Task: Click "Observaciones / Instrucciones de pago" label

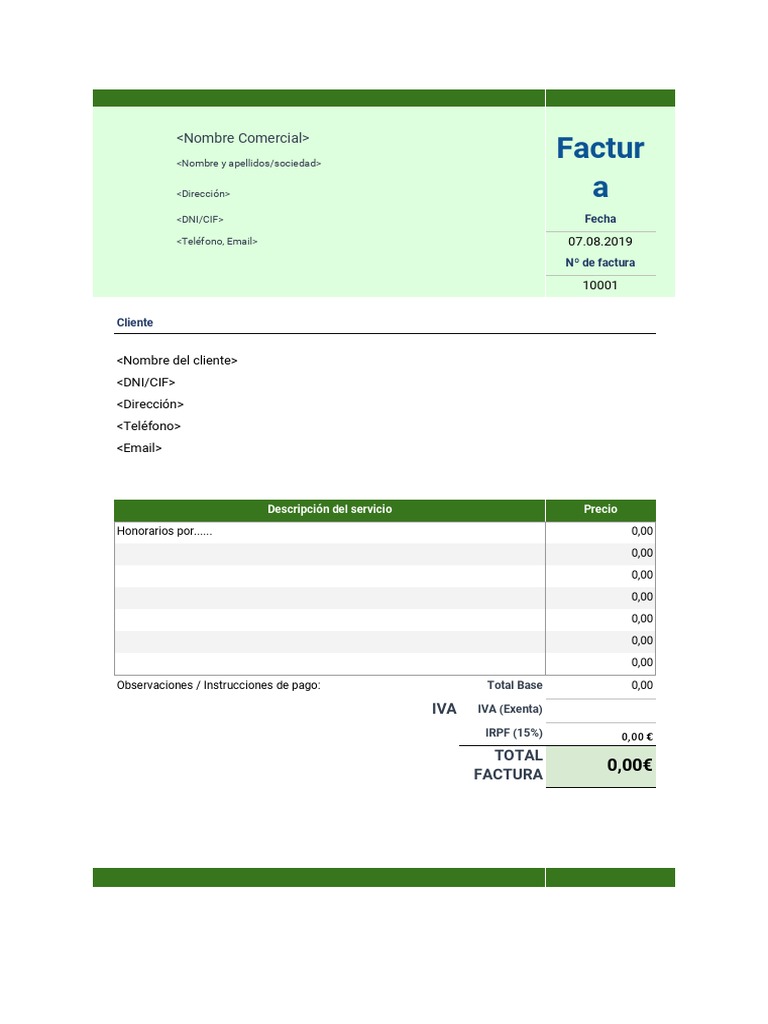Action: pos(219,686)
